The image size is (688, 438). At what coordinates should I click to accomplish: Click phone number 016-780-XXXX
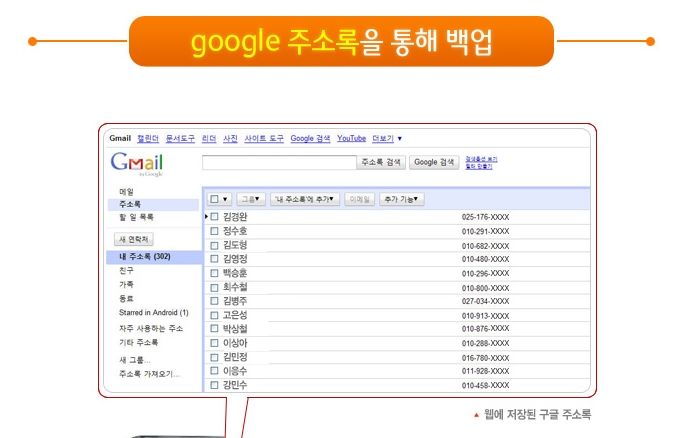485,358
